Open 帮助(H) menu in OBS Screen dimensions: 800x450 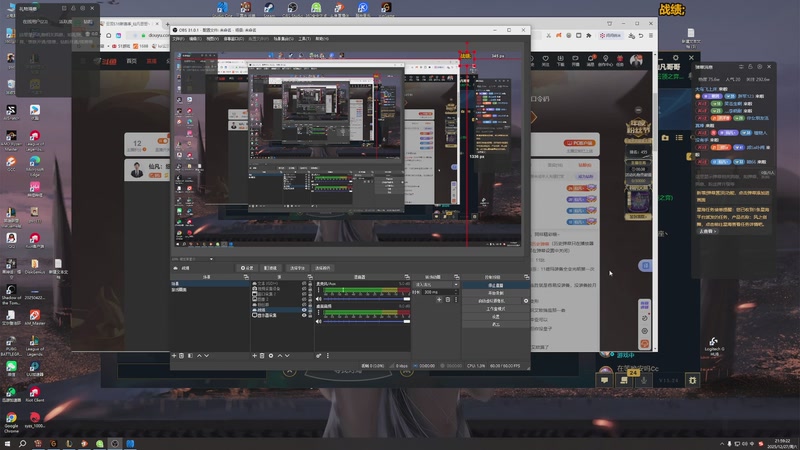pos(322,39)
